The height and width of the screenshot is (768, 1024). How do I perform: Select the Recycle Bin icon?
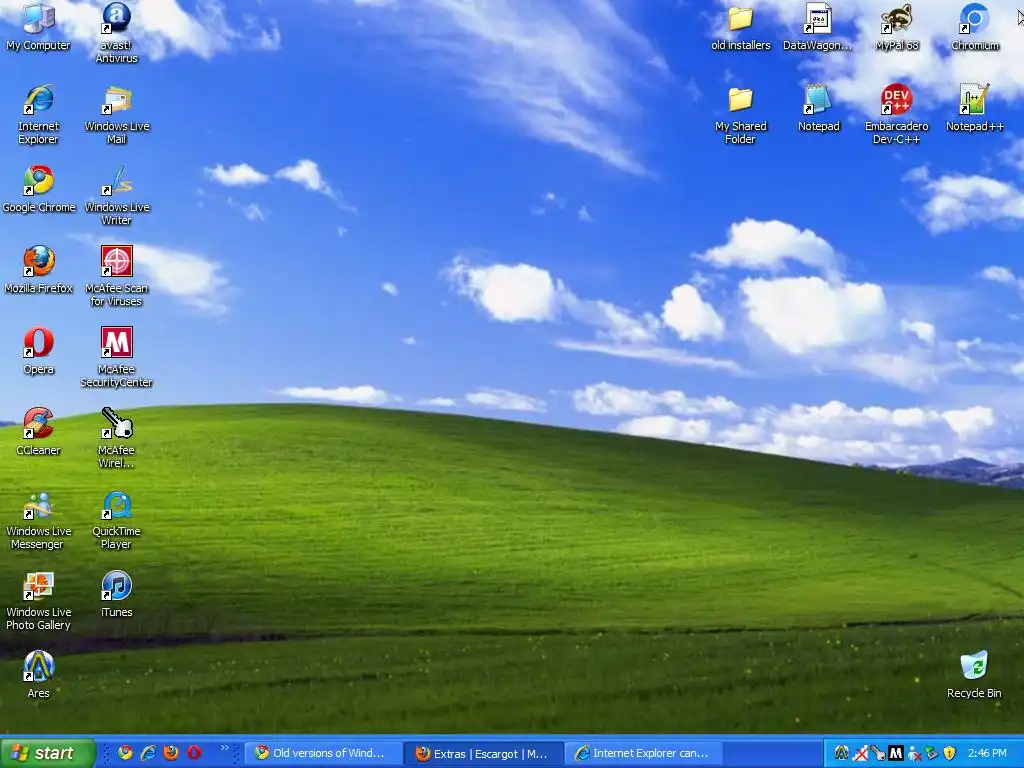click(x=974, y=675)
